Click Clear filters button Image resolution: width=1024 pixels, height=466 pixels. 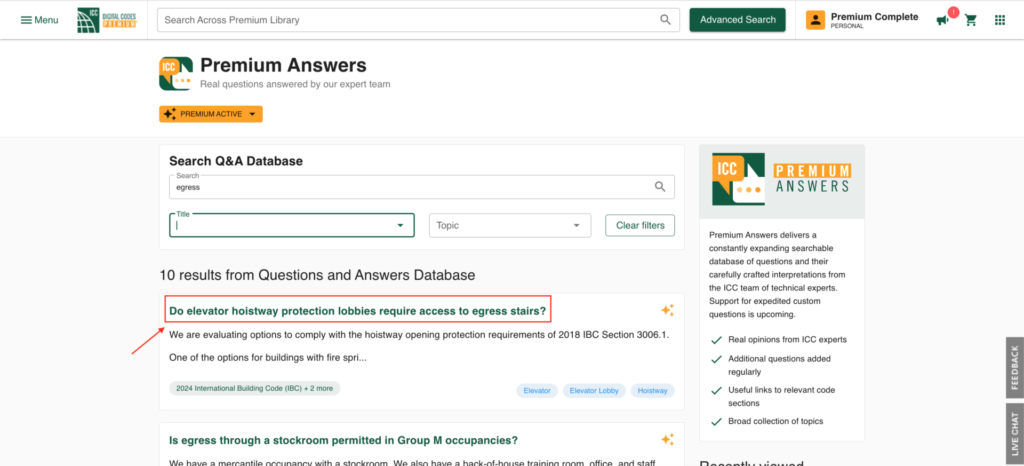(x=640, y=225)
